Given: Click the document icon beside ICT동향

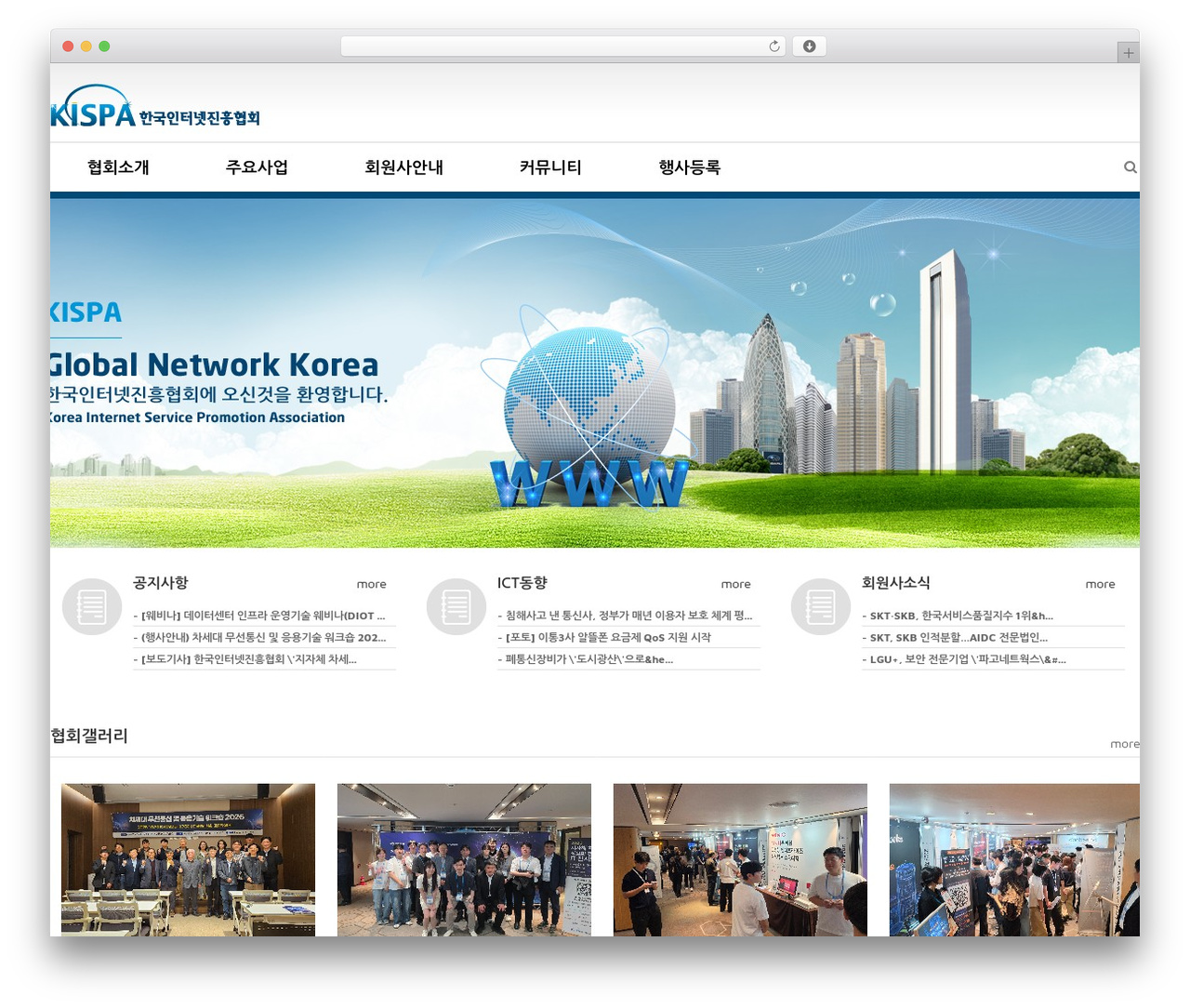Looking at the screenshot, I should (456, 606).
